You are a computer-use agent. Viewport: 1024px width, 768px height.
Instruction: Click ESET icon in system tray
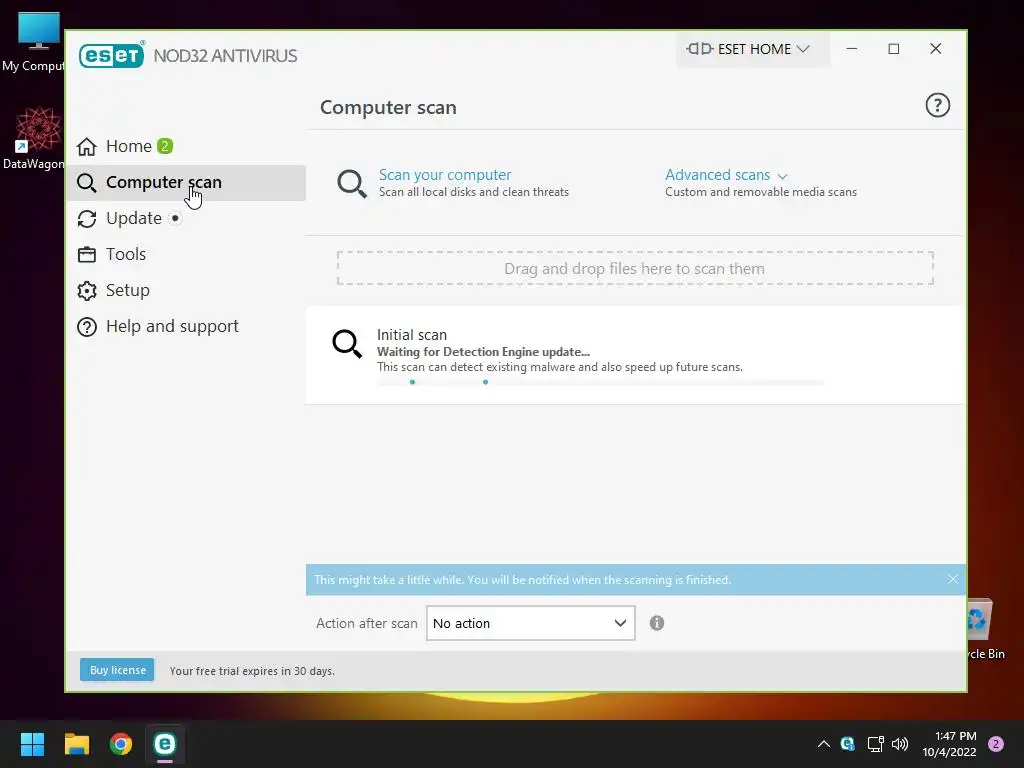click(848, 744)
